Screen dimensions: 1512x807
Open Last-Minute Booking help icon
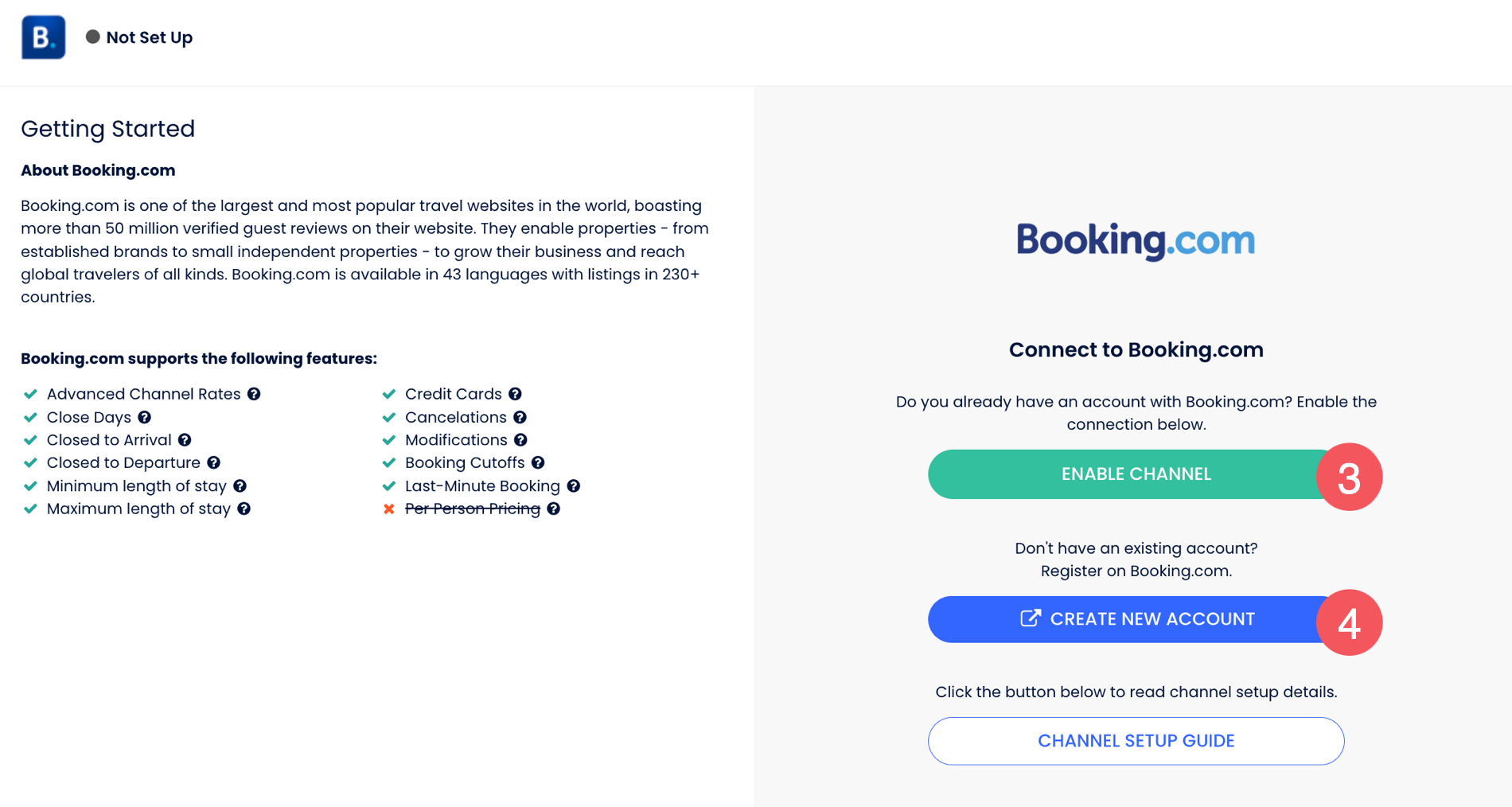[573, 485]
